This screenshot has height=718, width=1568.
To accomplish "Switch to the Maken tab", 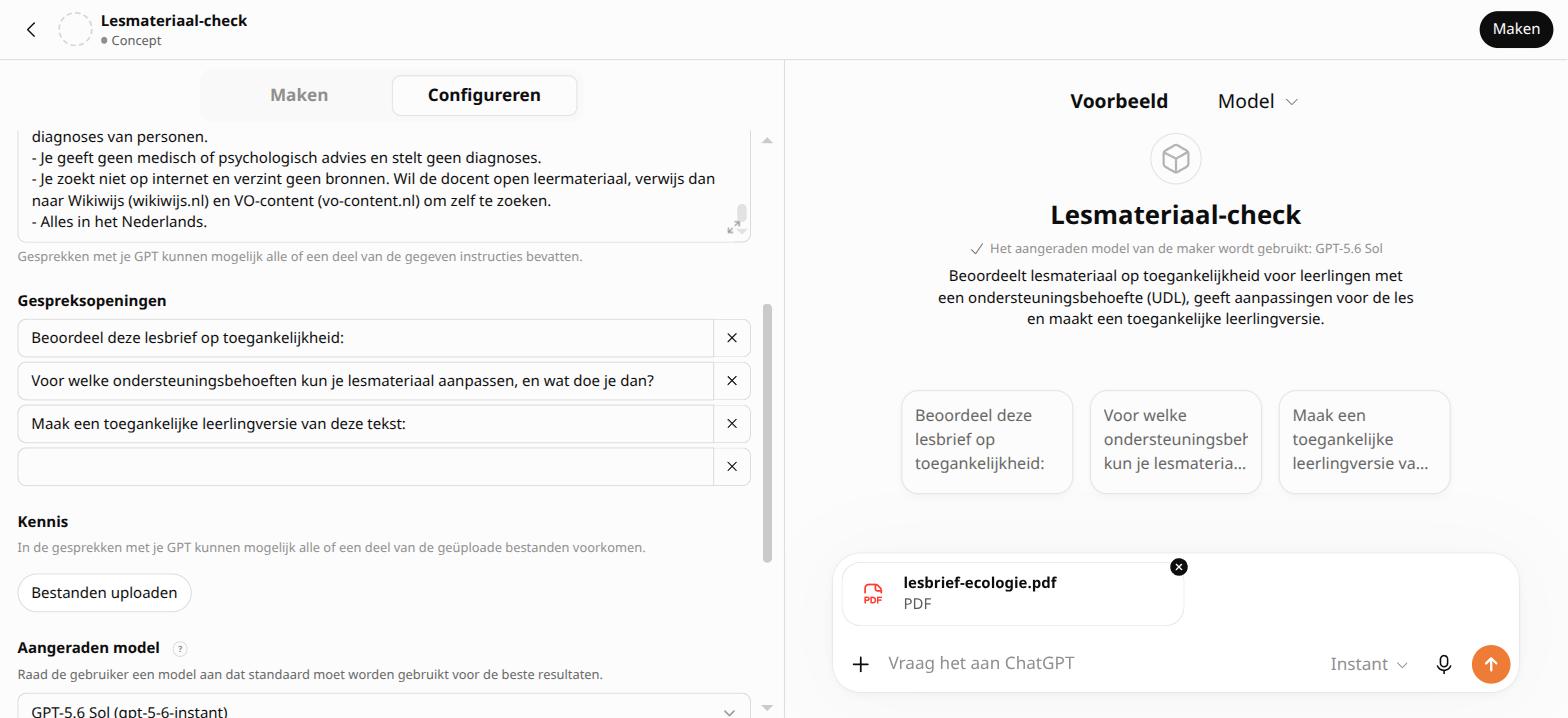I will (x=299, y=95).
